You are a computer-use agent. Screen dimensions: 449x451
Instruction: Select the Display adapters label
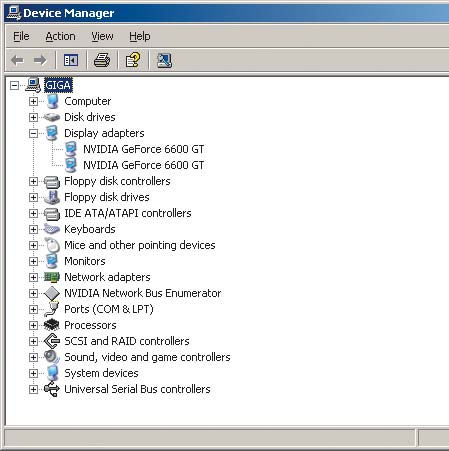pos(104,133)
